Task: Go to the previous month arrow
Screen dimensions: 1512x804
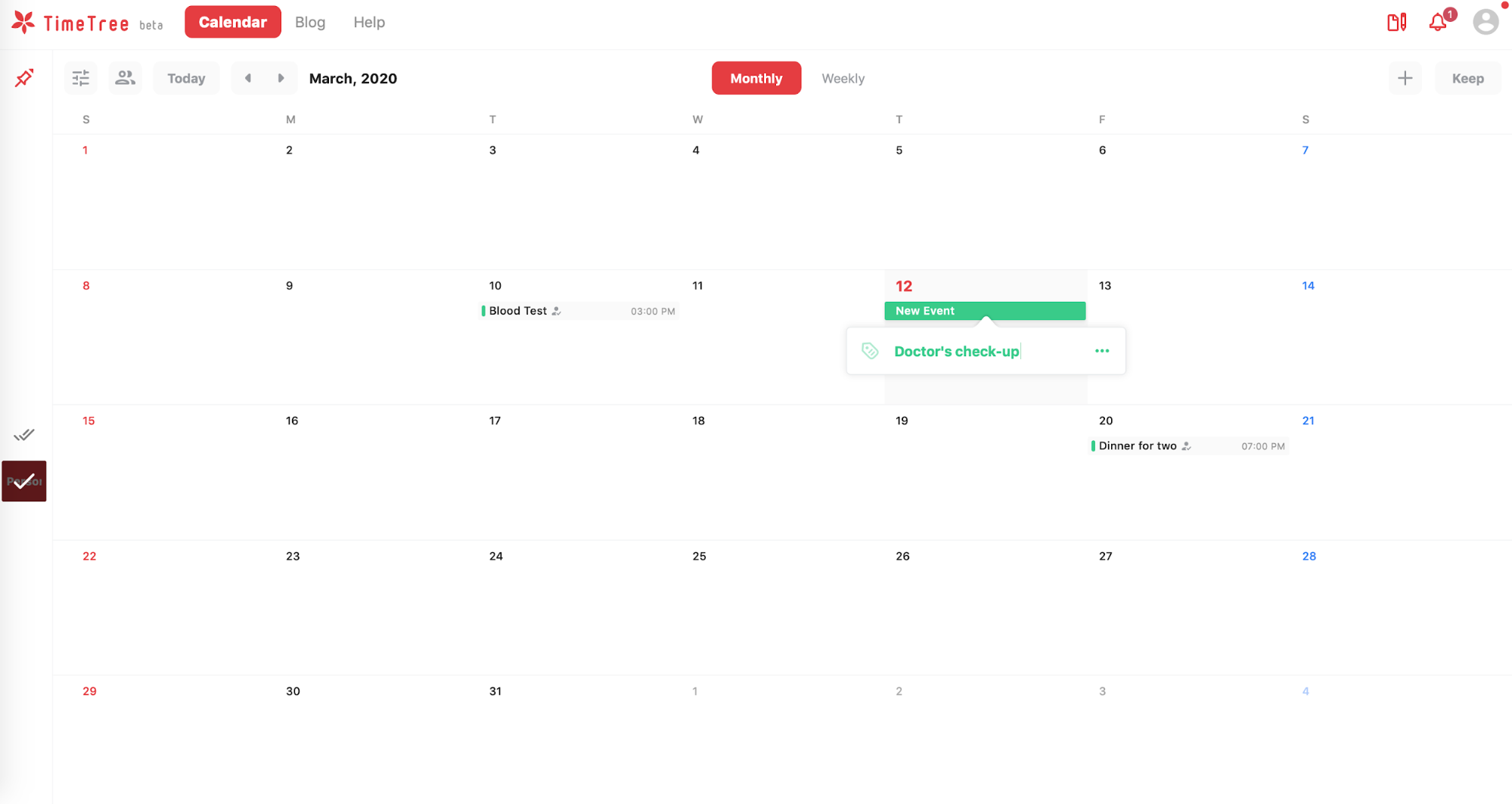Action: [248, 78]
